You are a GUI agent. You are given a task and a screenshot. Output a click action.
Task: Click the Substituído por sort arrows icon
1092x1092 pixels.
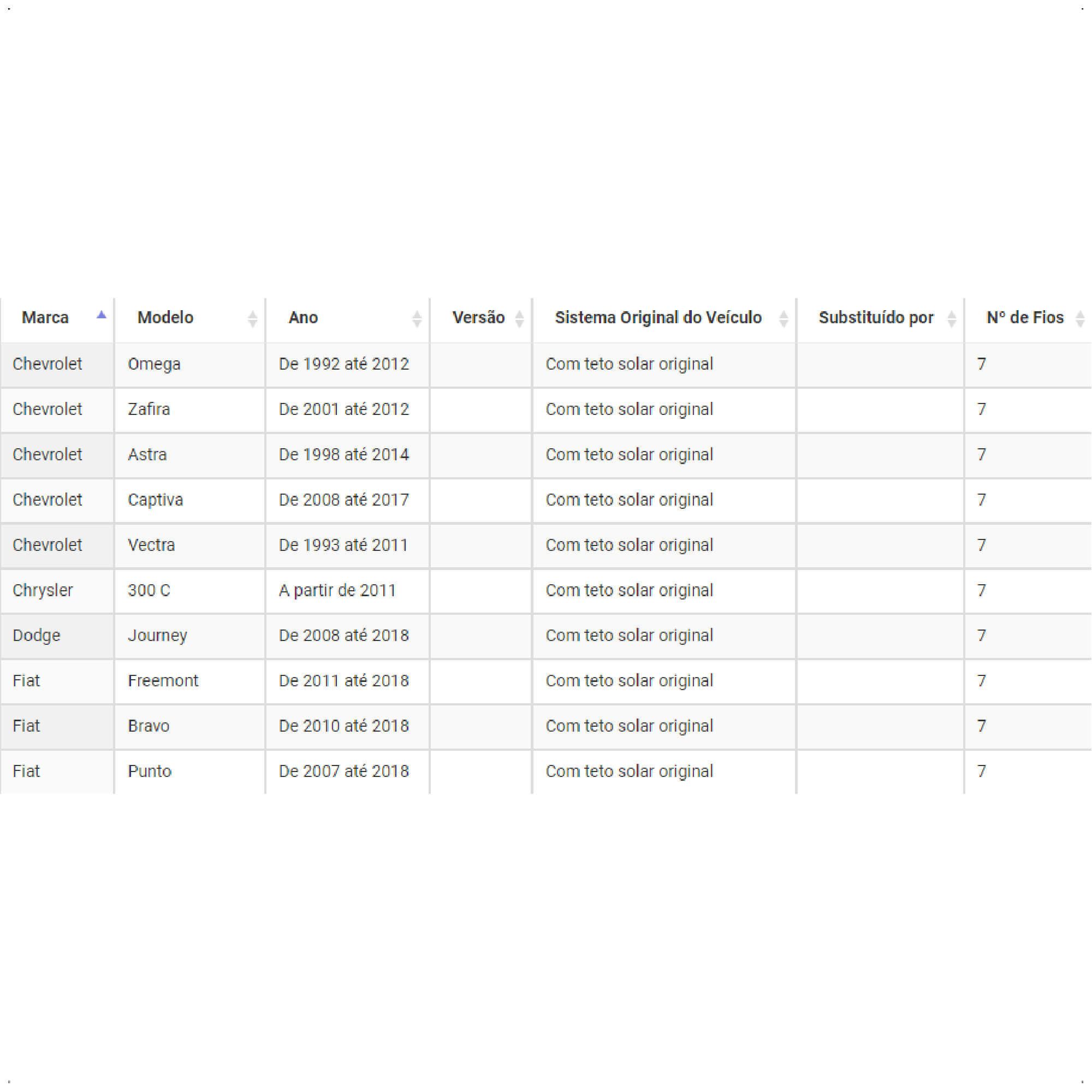point(952,319)
